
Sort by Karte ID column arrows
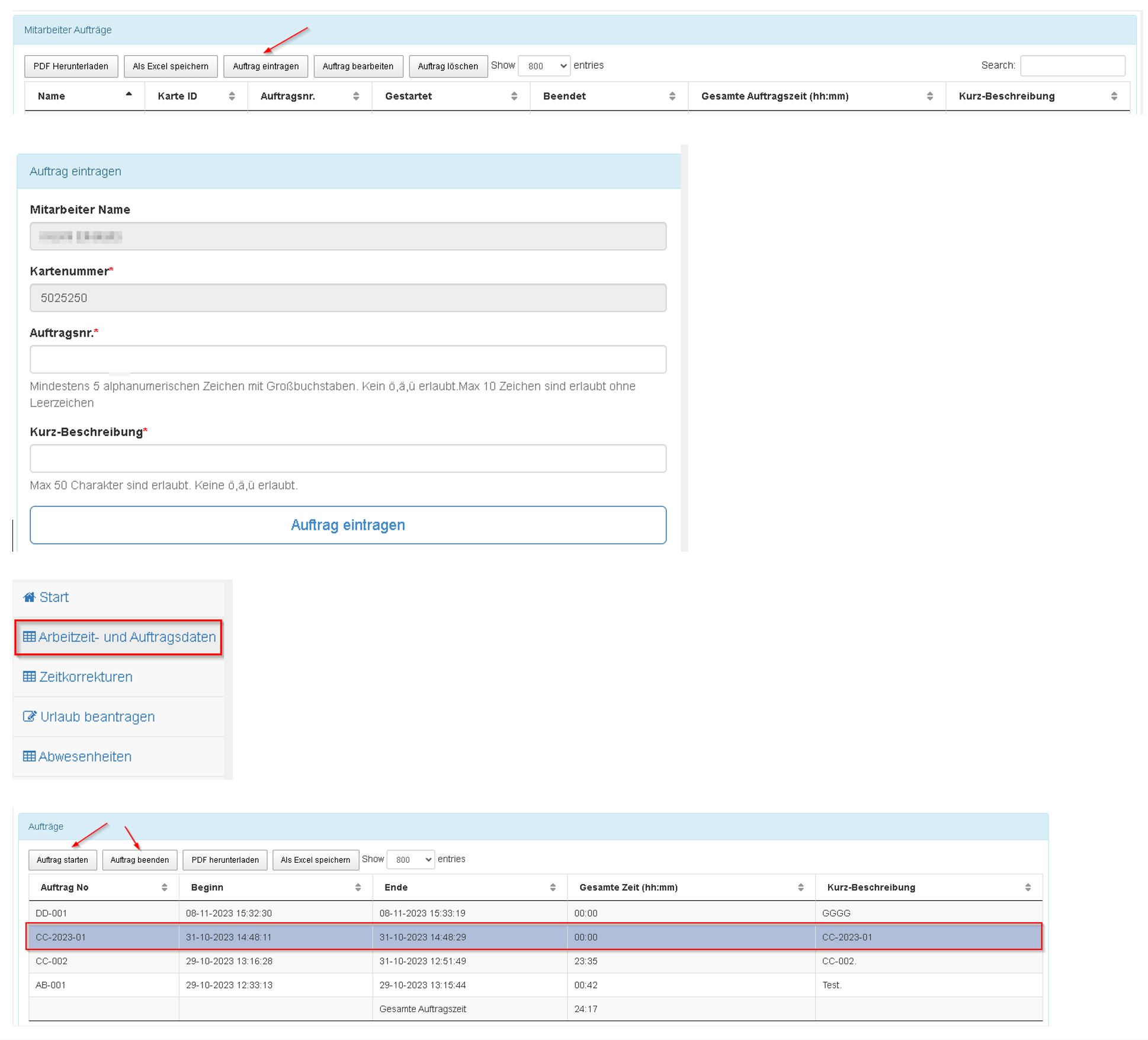tap(232, 96)
